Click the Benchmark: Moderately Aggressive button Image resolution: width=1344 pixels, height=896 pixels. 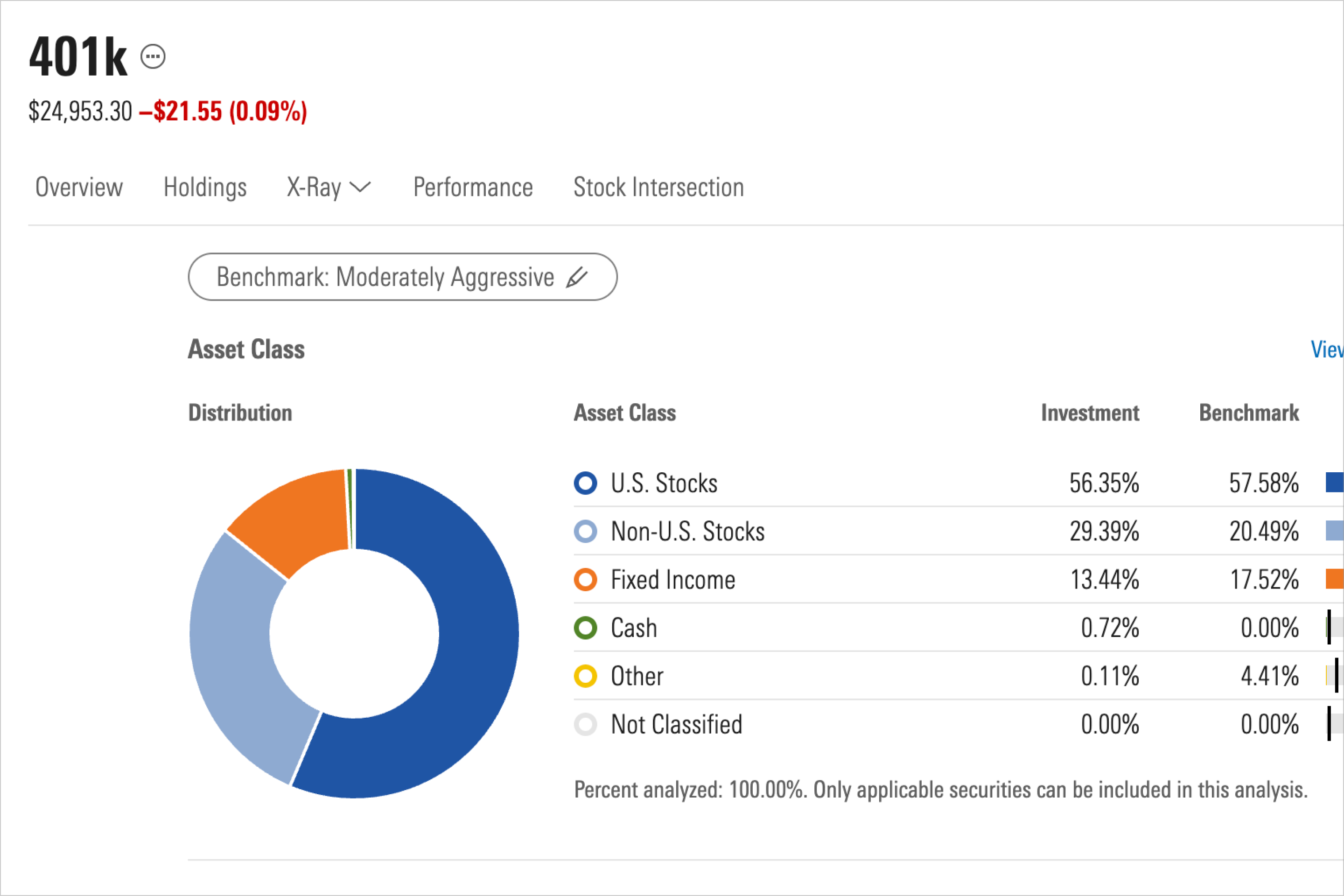click(x=402, y=277)
